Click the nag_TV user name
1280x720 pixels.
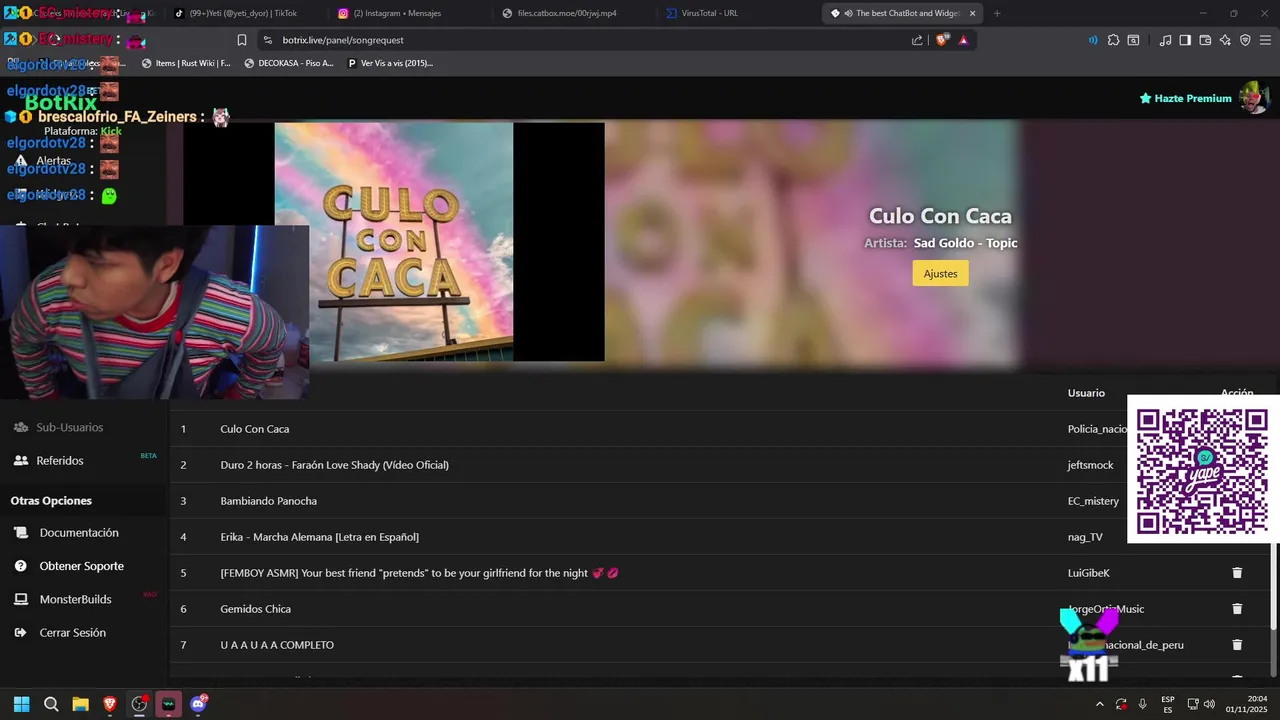click(1085, 537)
